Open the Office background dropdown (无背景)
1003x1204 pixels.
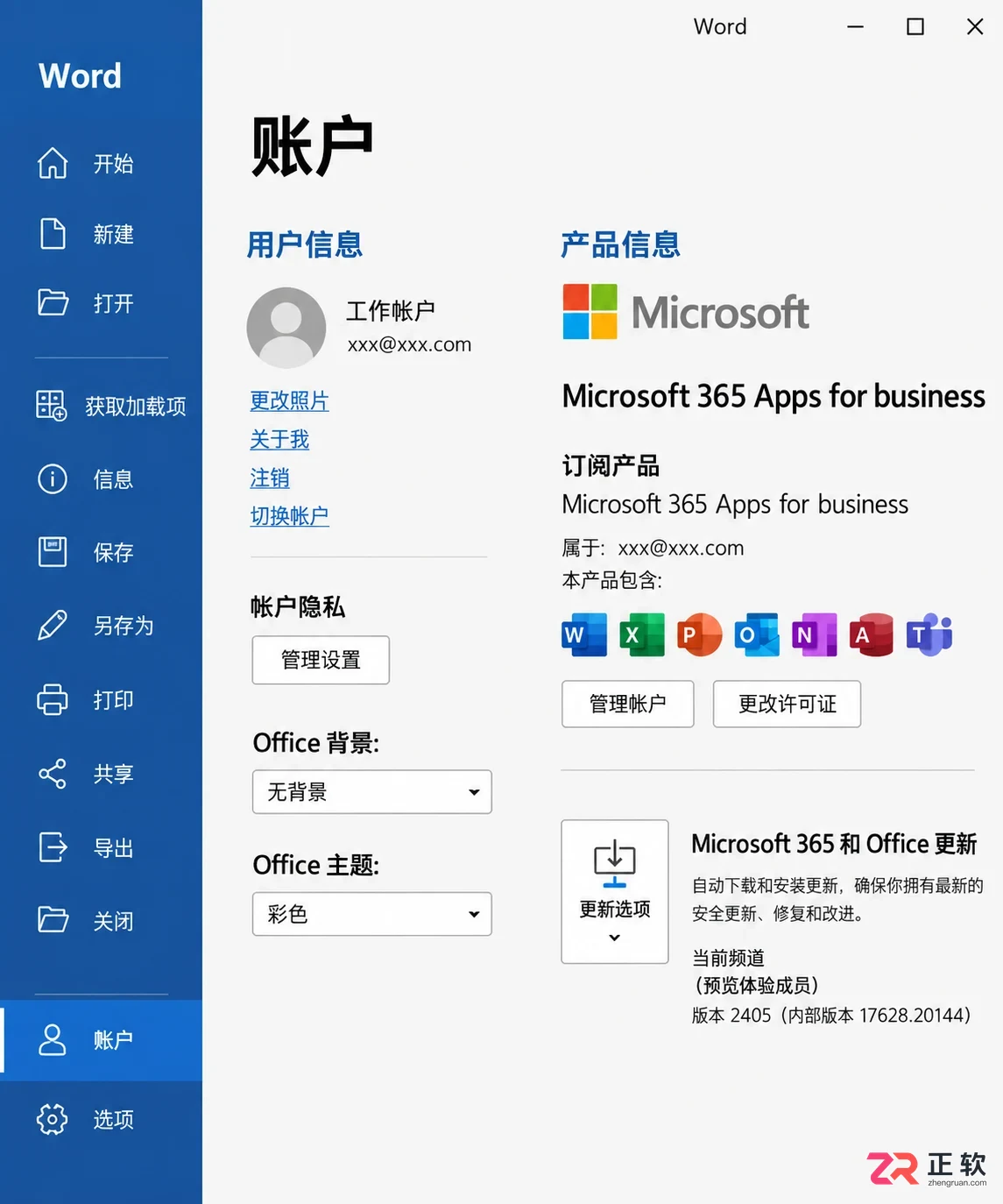point(372,792)
